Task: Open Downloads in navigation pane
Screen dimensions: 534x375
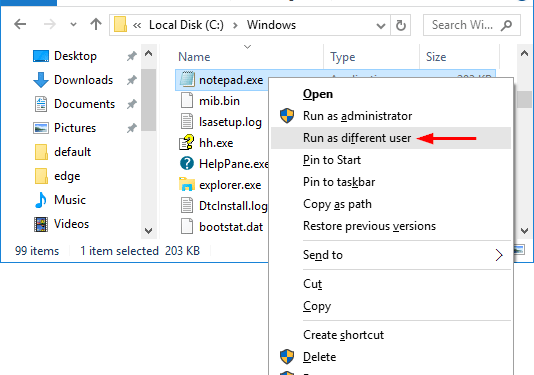Action: click(73, 80)
